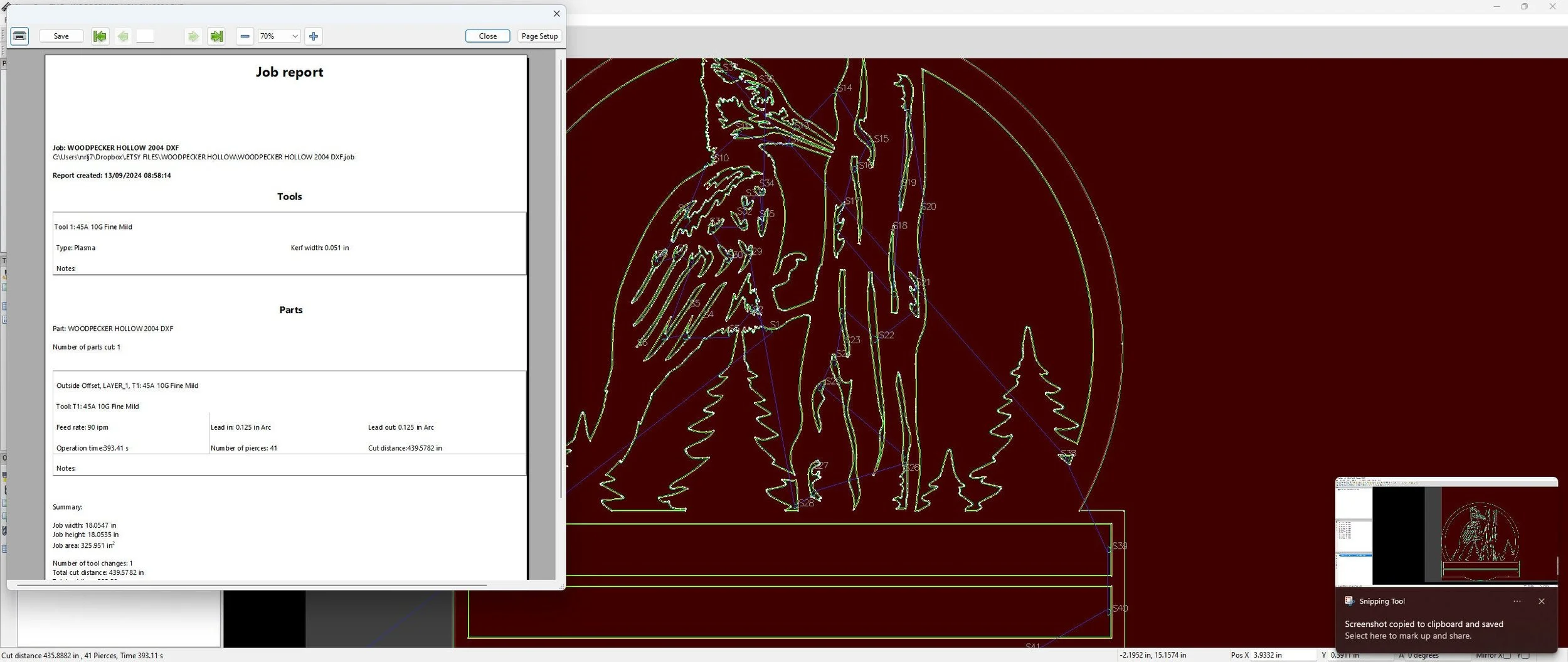The image size is (1568, 662).
Task: Go to next report page arrow
Action: coord(193,36)
